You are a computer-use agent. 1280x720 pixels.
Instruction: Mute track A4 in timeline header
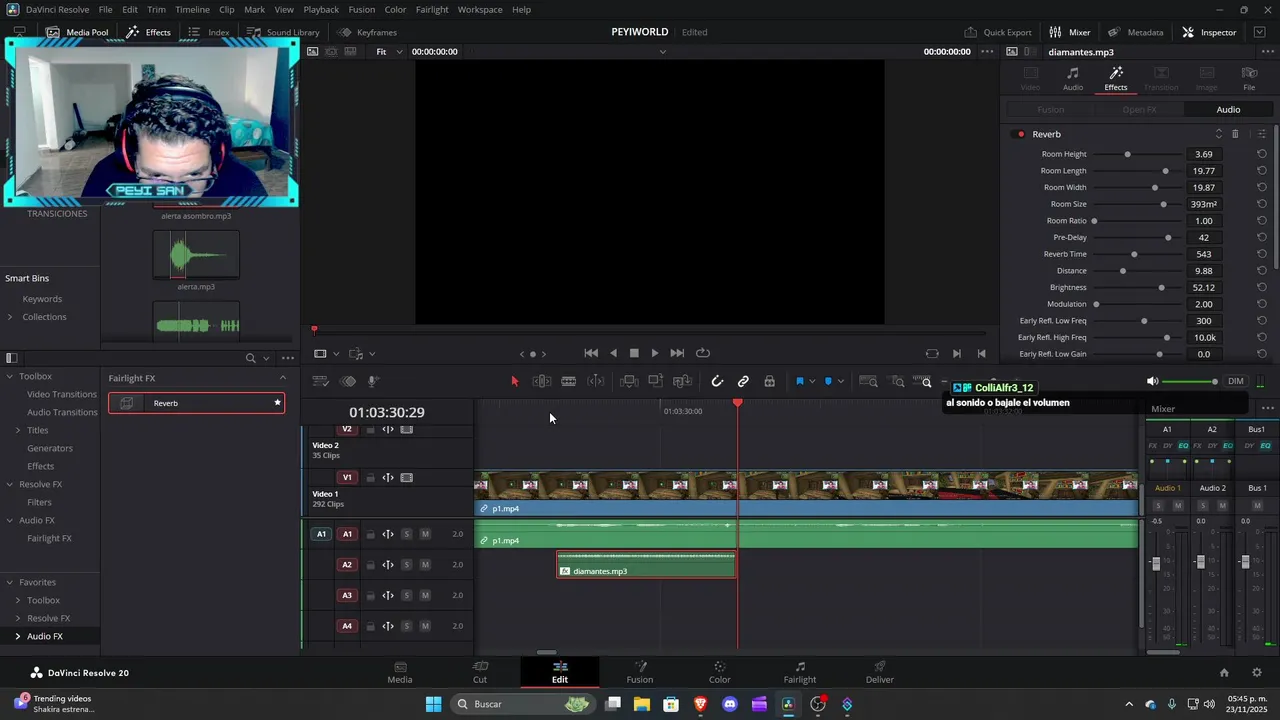425,626
